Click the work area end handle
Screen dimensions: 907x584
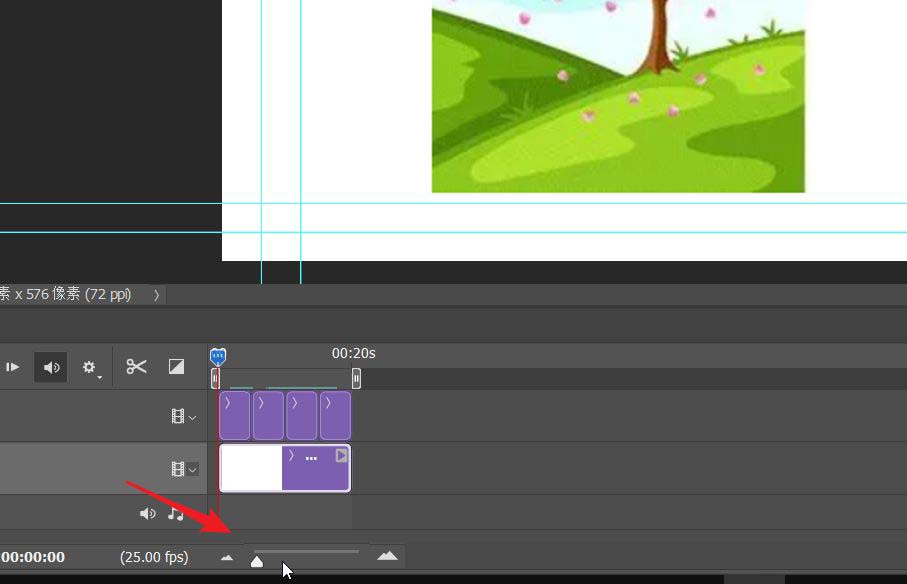356,379
